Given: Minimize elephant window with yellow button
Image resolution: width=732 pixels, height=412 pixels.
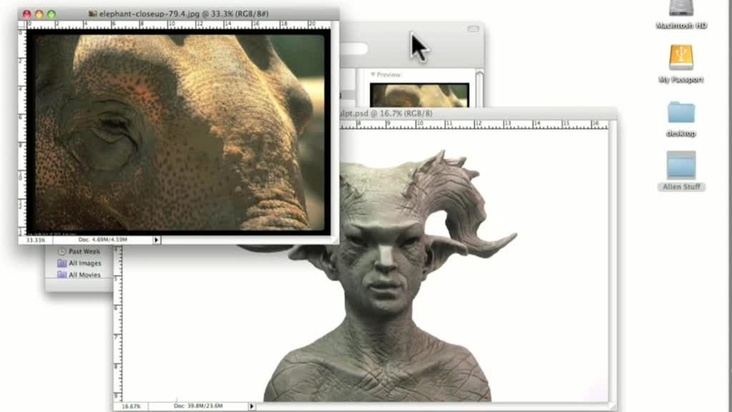Looking at the screenshot, I should 39,15.
